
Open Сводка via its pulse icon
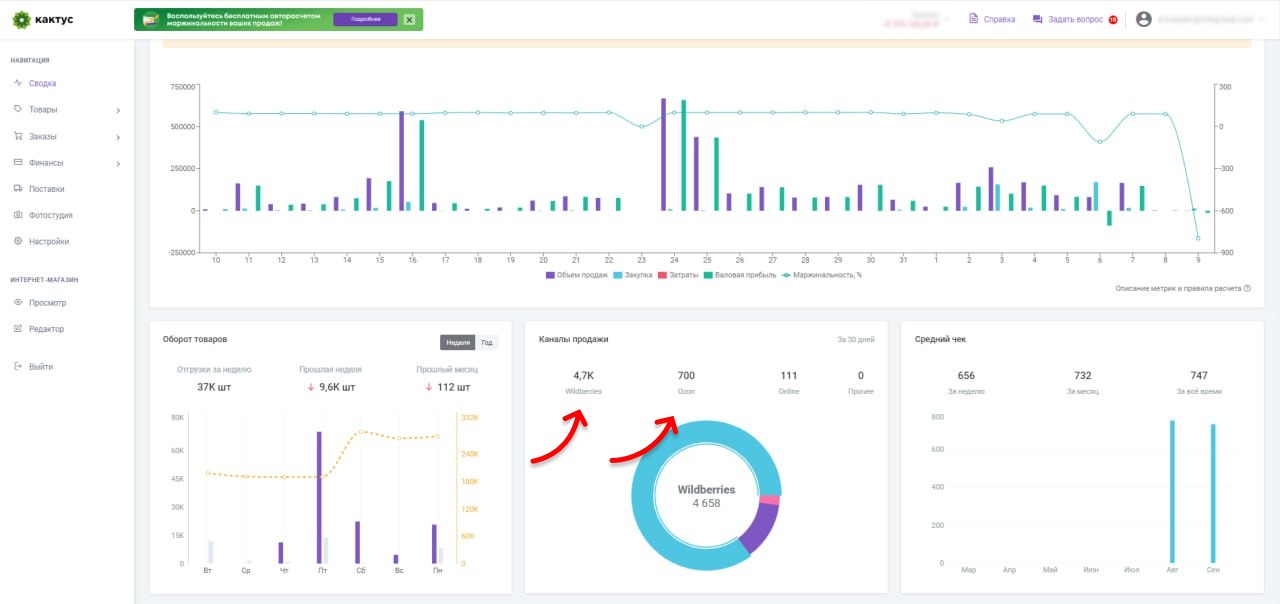[18, 84]
